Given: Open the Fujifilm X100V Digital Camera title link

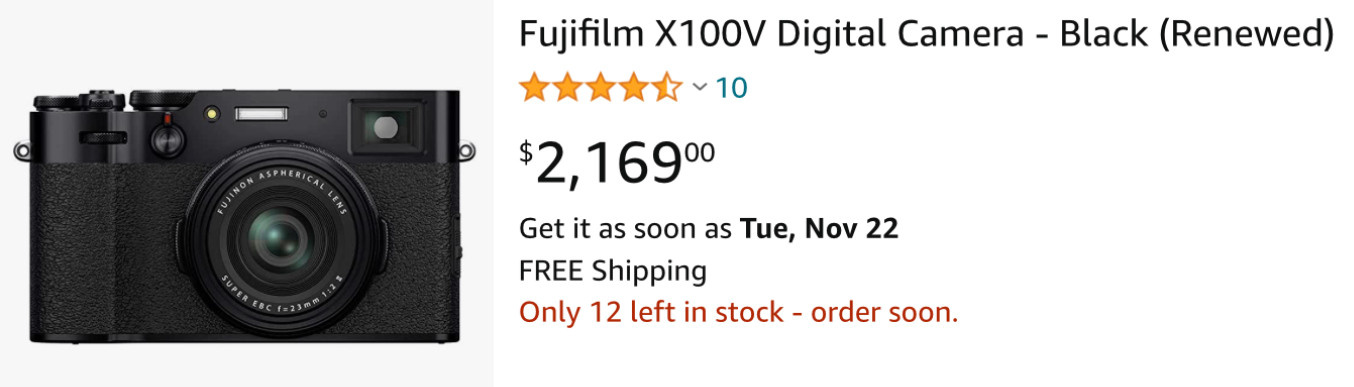Looking at the screenshot, I should 926,35.
